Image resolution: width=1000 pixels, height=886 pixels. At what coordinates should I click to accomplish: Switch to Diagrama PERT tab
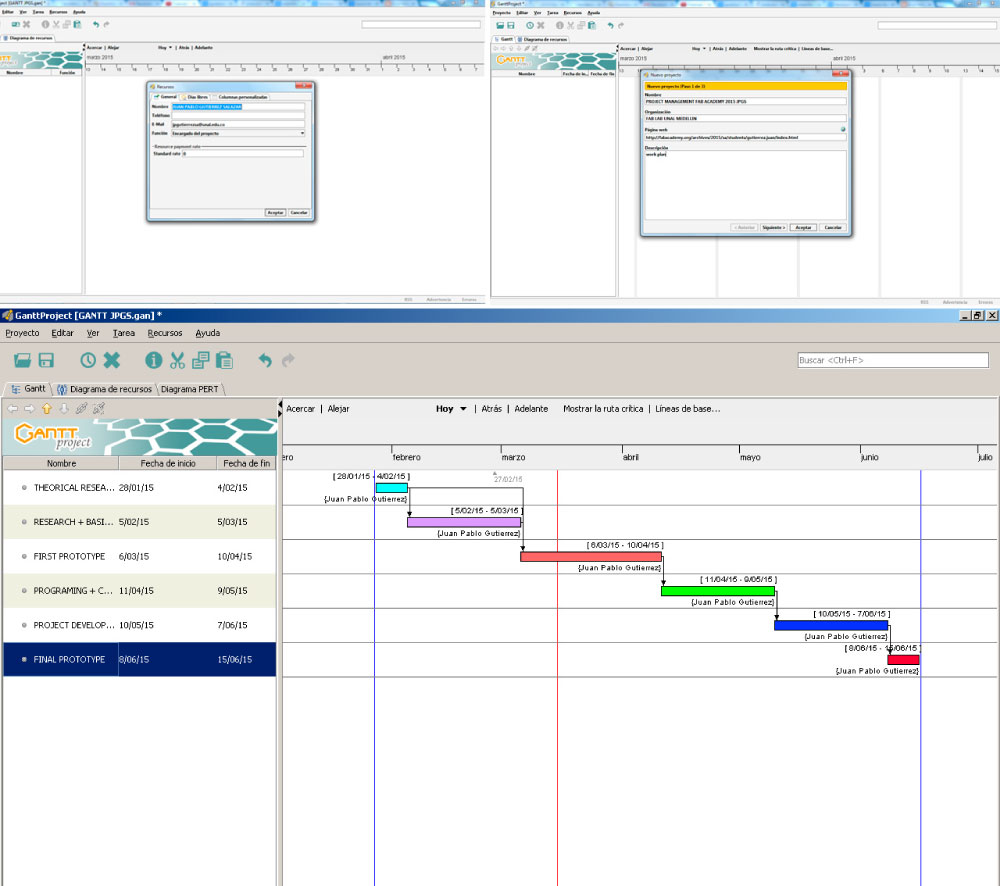189,389
